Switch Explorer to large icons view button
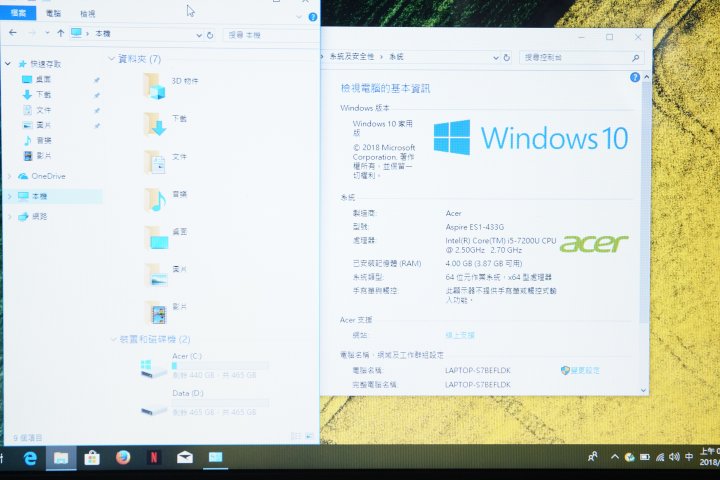Screen dimensions: 720x480 coord(309,435)
